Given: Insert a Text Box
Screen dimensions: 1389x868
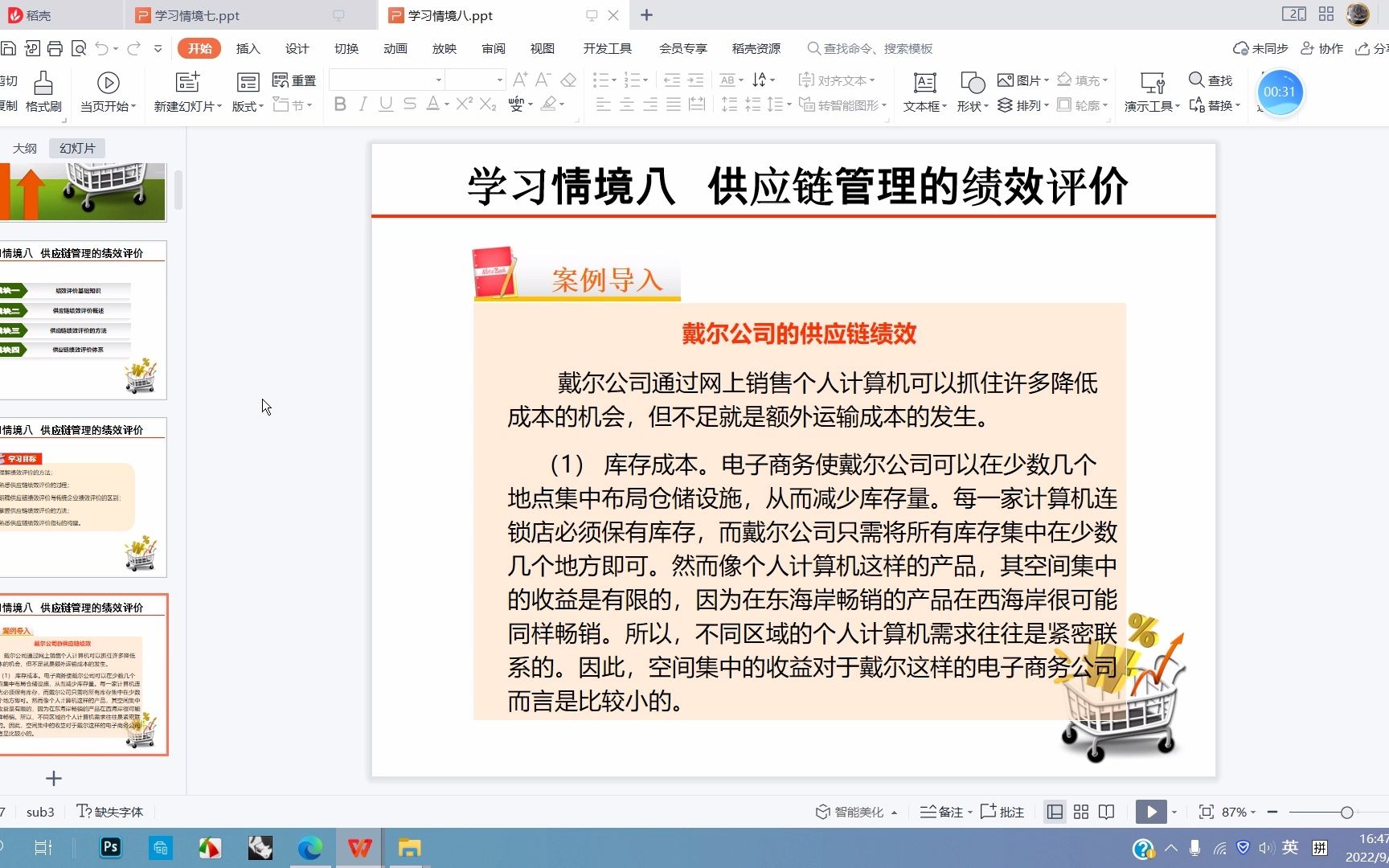Looking at the screenshot, I should 924,83.
